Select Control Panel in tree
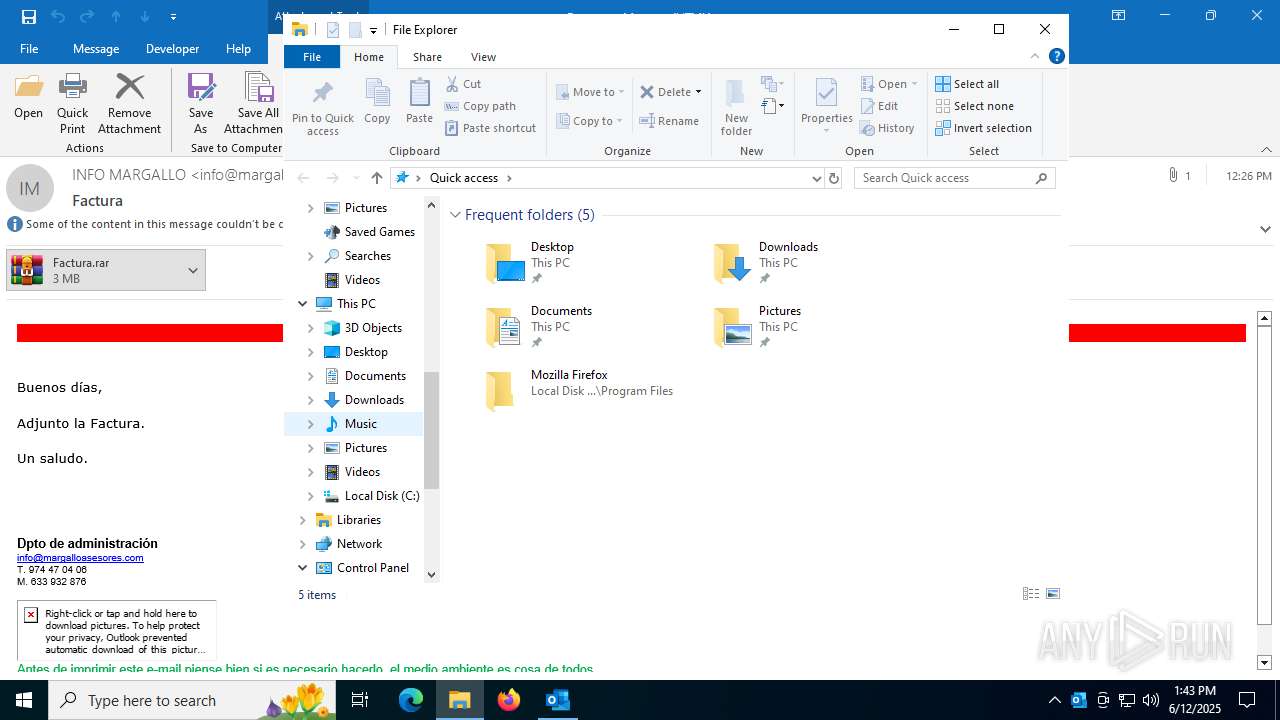The width and height of the screenshot is (1280, 720). click(363, 568)
